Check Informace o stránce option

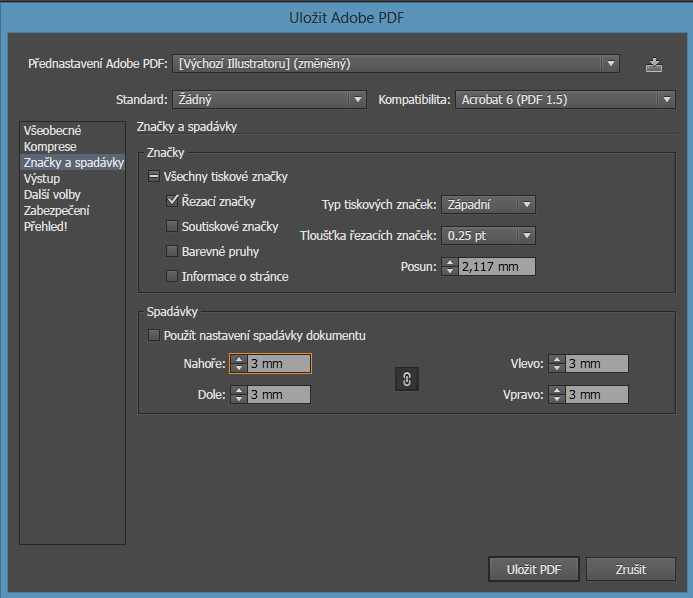click(x=173, y=277)
